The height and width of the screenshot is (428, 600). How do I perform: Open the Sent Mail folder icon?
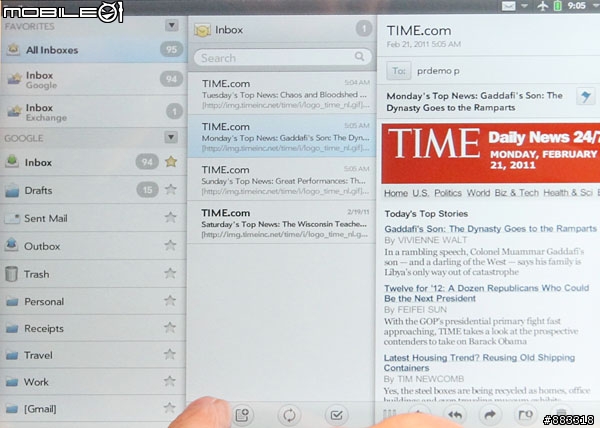click(12, 218)
